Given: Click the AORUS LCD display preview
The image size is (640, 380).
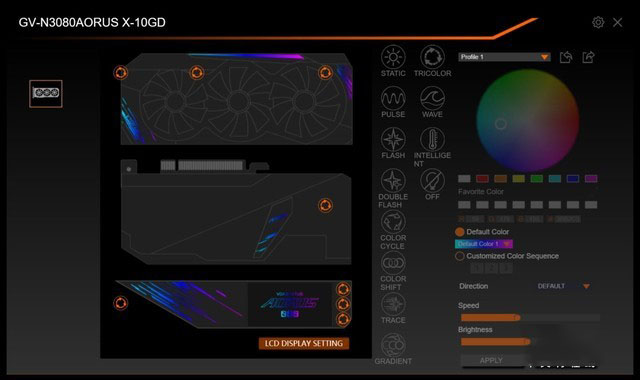Looking at the screenshot, I should (290, 304).
